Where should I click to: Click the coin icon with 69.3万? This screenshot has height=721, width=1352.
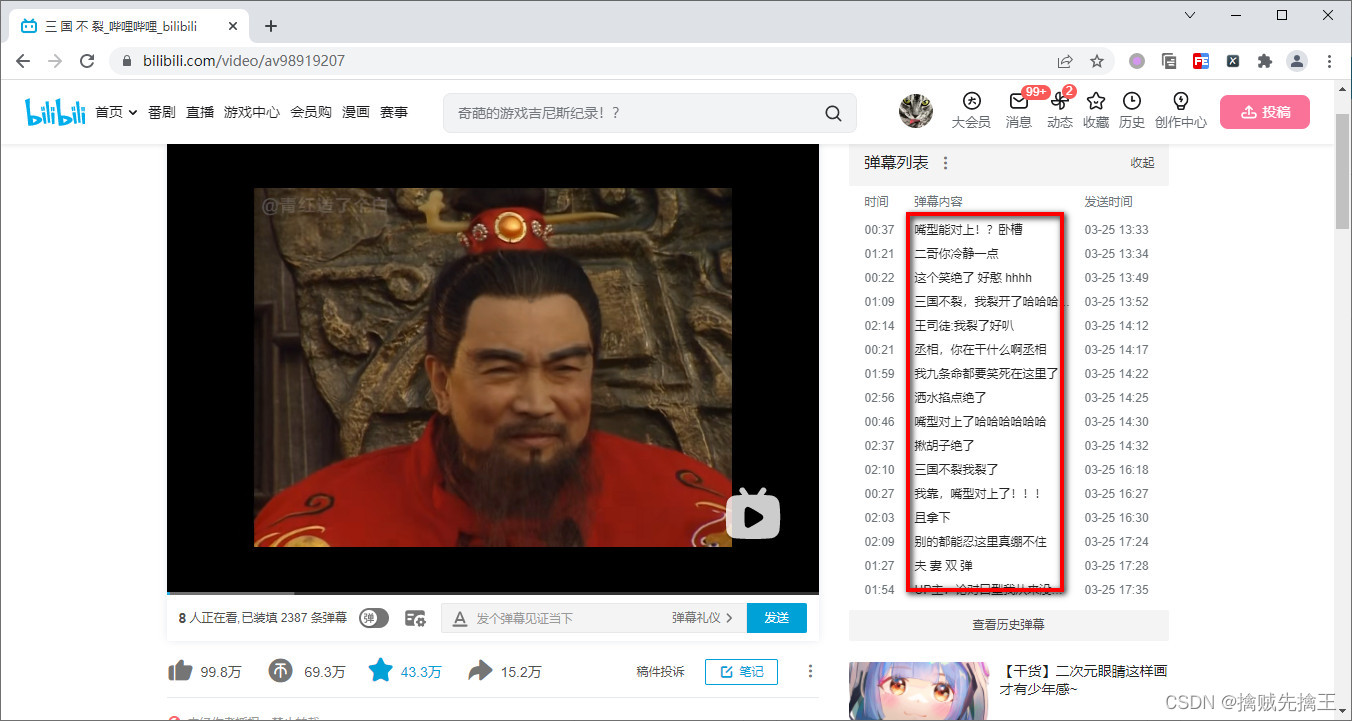tap(281, 671)
